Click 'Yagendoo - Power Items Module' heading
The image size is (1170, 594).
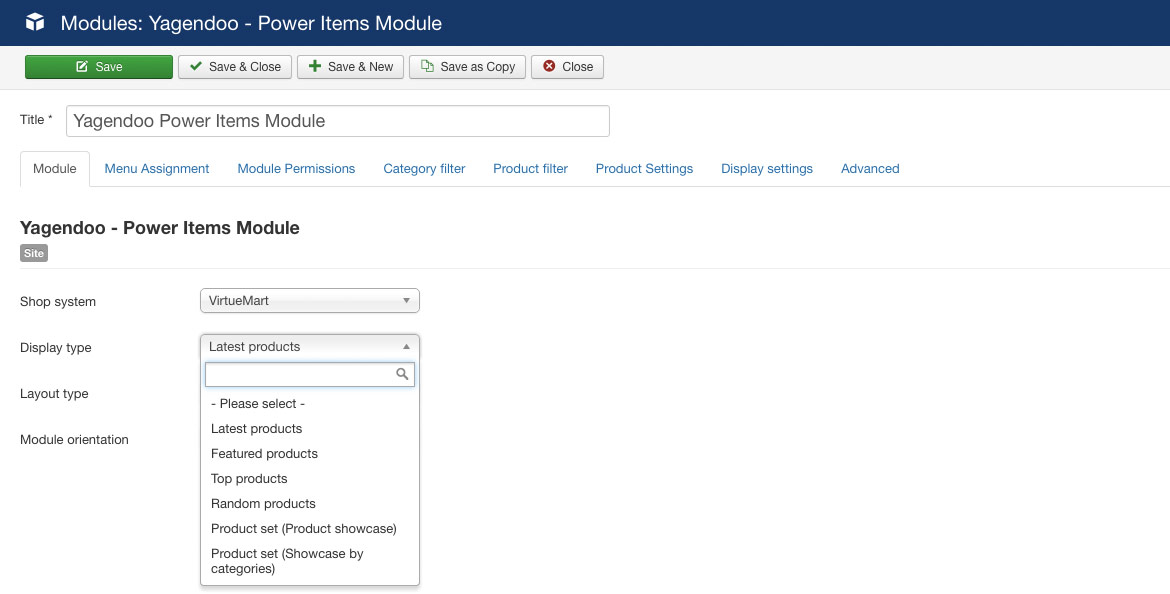[160, 228]
